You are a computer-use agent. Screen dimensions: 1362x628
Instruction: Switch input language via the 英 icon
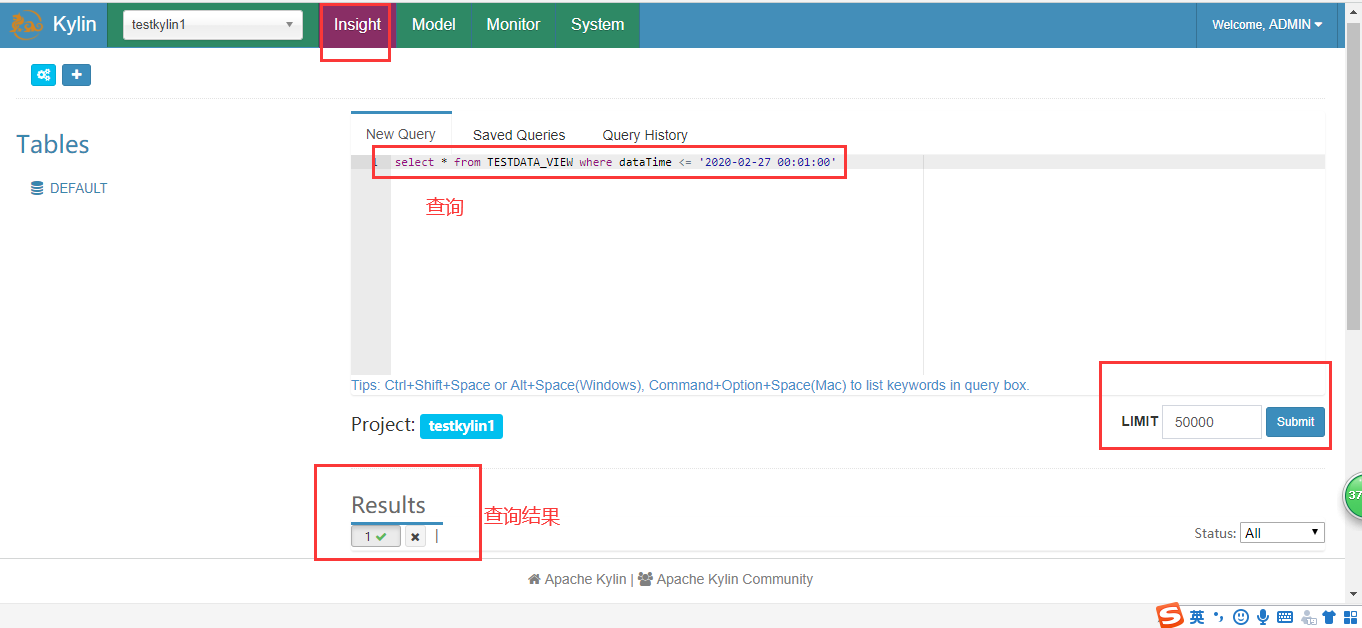pos(1197,617)
